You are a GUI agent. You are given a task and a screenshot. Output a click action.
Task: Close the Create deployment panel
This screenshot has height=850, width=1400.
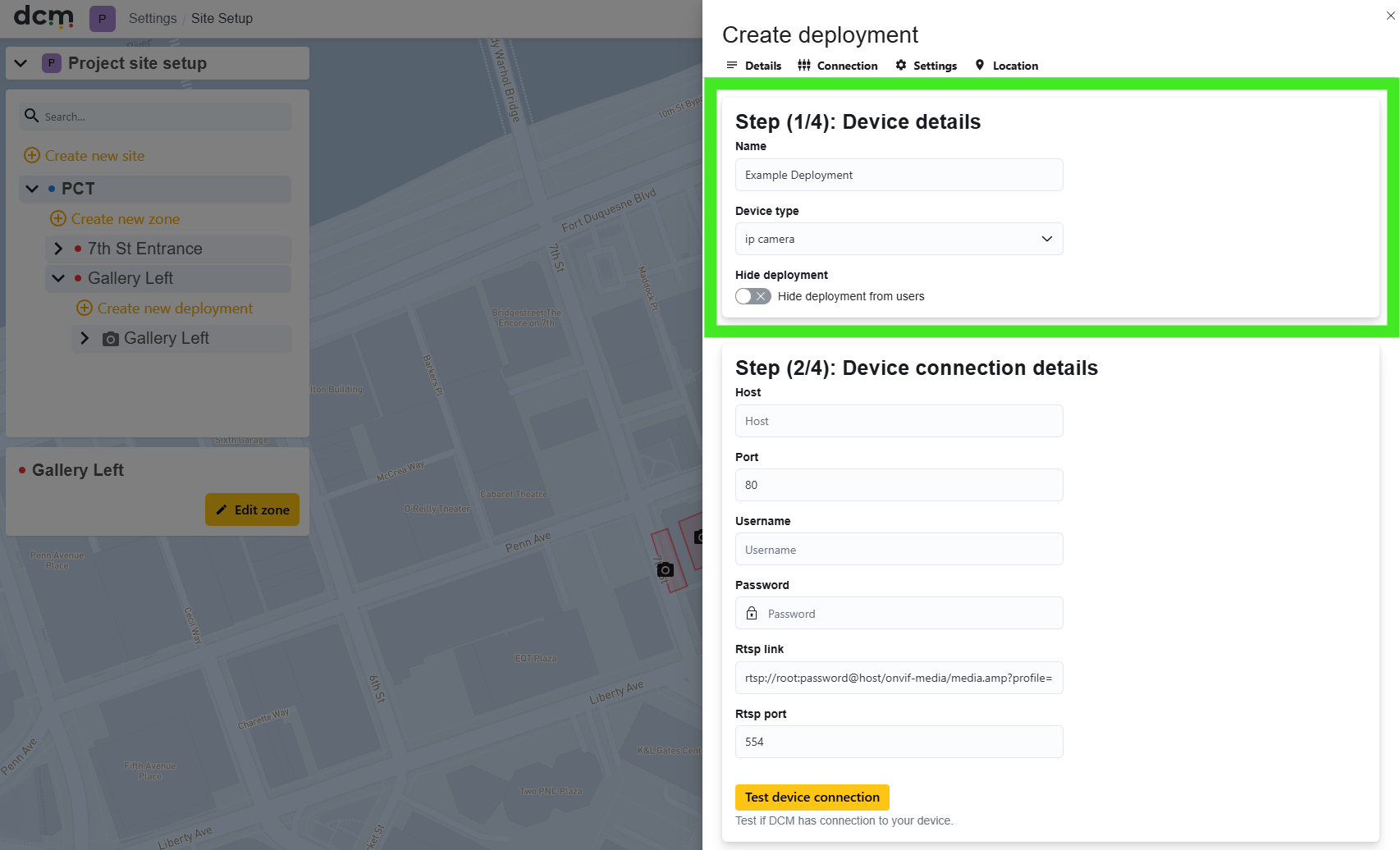click(x=1391, y=16)
